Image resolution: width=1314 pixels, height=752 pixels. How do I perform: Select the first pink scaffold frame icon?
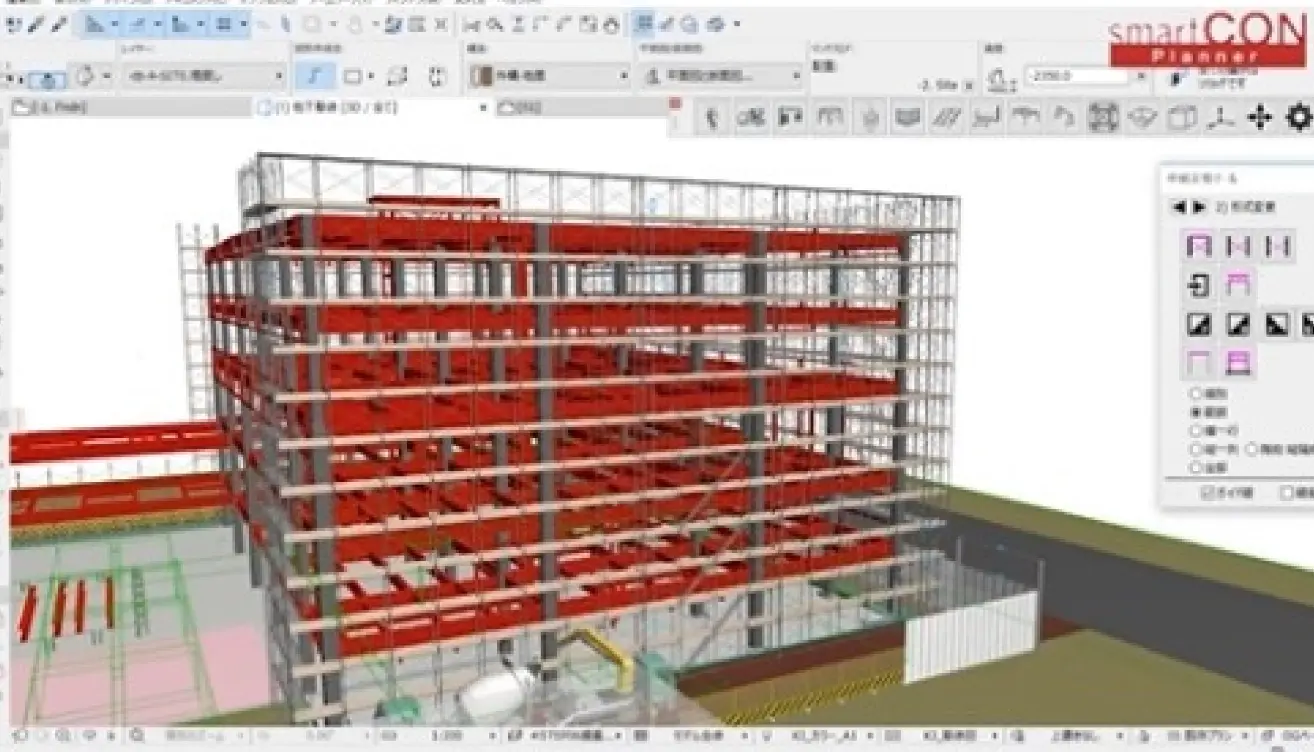1198,246
